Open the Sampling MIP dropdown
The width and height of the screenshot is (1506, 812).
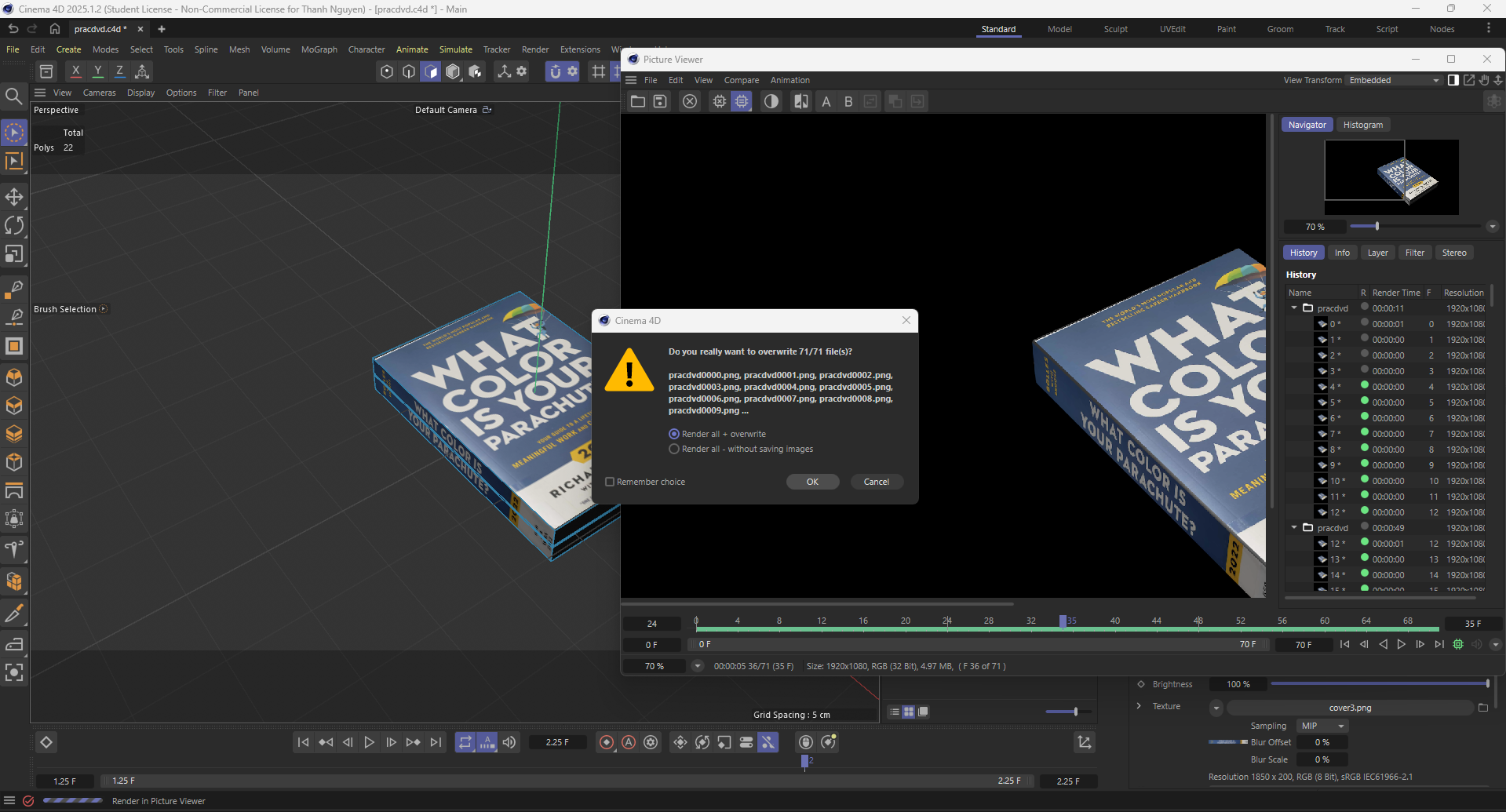1322,726
